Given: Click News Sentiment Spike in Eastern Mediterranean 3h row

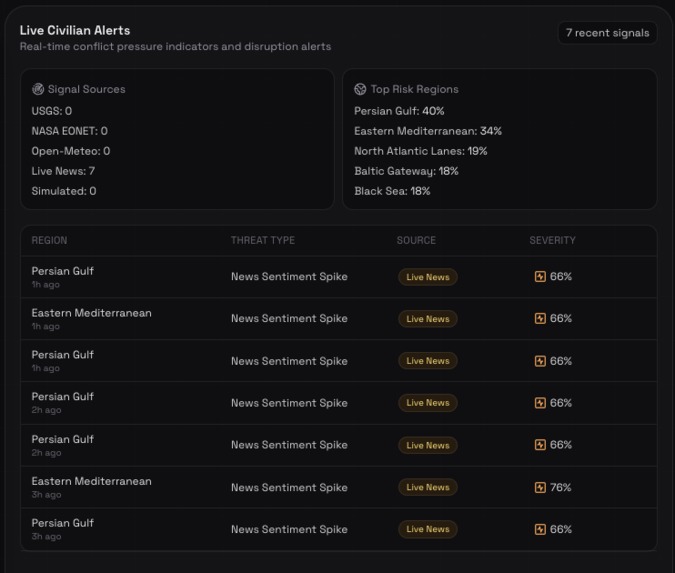Looking at the screenshot, I should (x=289, y=487).
